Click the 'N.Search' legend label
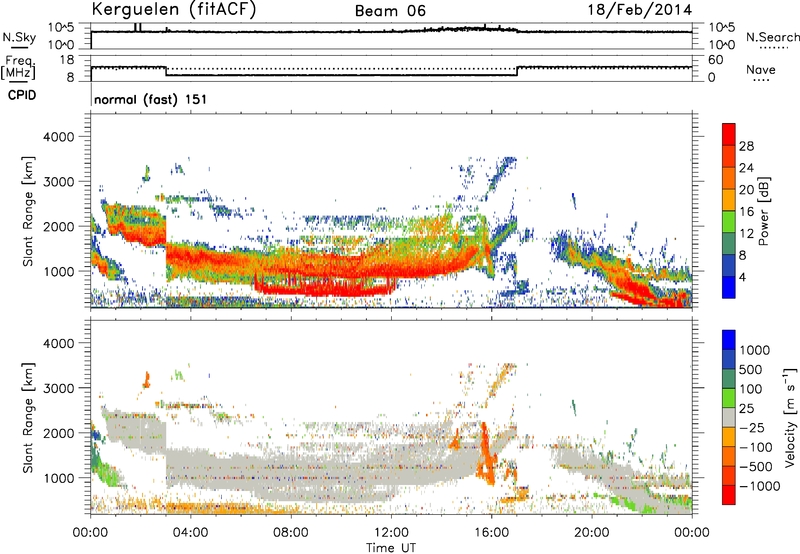This screenshot has height=554, width=800. click(x=772, y=37)
